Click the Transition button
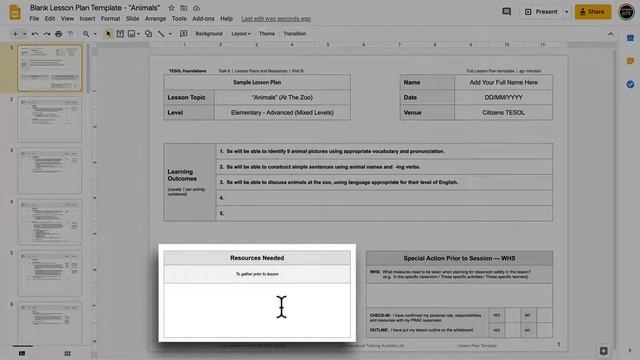 [295, 34]
